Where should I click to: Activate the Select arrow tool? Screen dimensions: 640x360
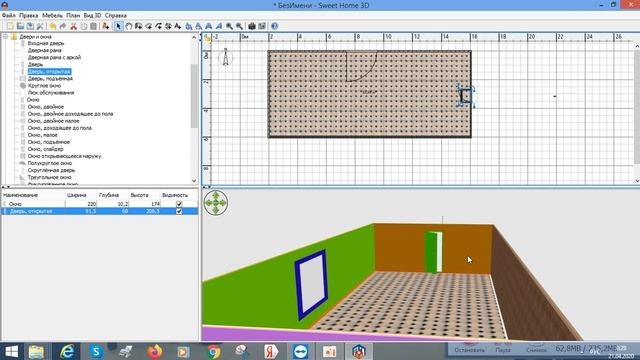118,26
